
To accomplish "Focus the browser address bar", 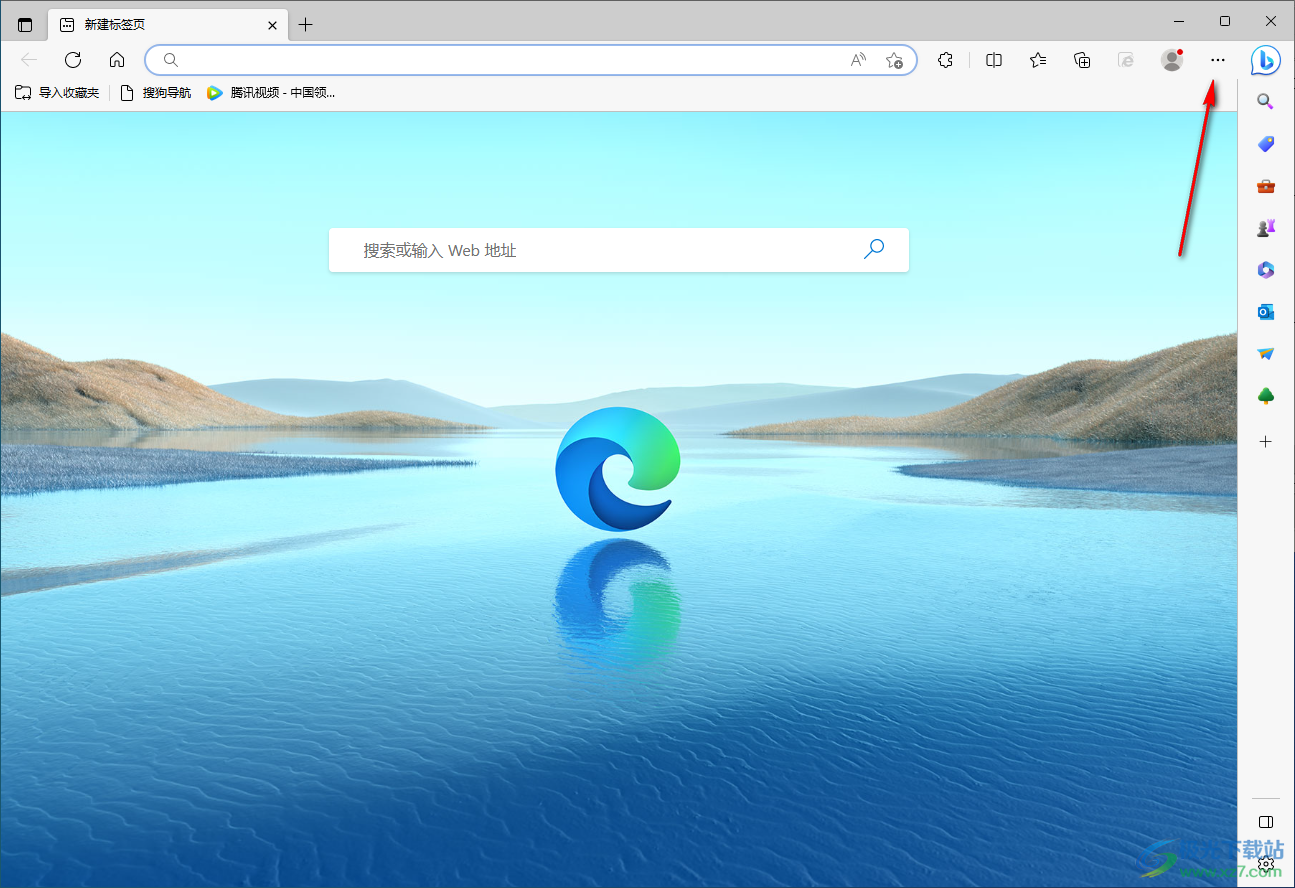I will (x=530, y=60).
